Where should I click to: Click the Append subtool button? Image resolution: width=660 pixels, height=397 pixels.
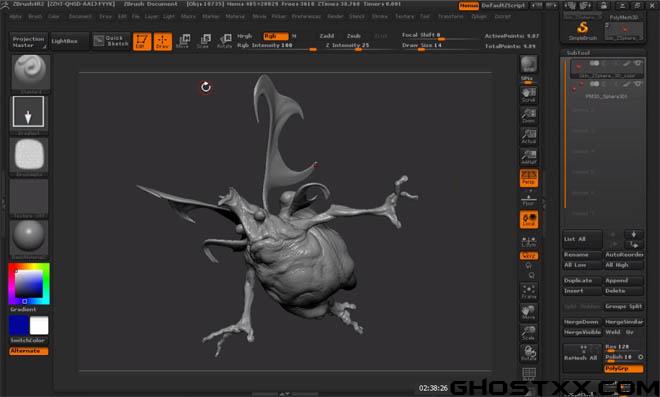pos(624,280)
